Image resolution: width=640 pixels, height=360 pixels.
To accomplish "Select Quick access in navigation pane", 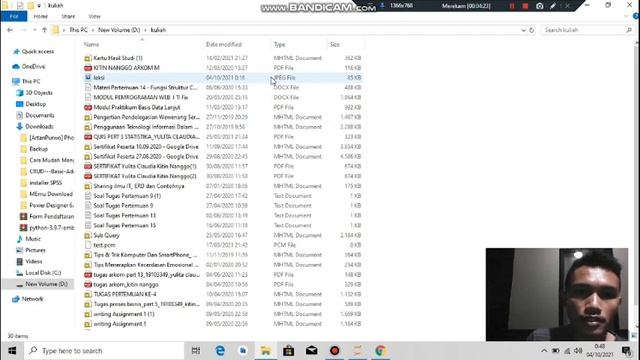I will point(38,51).
